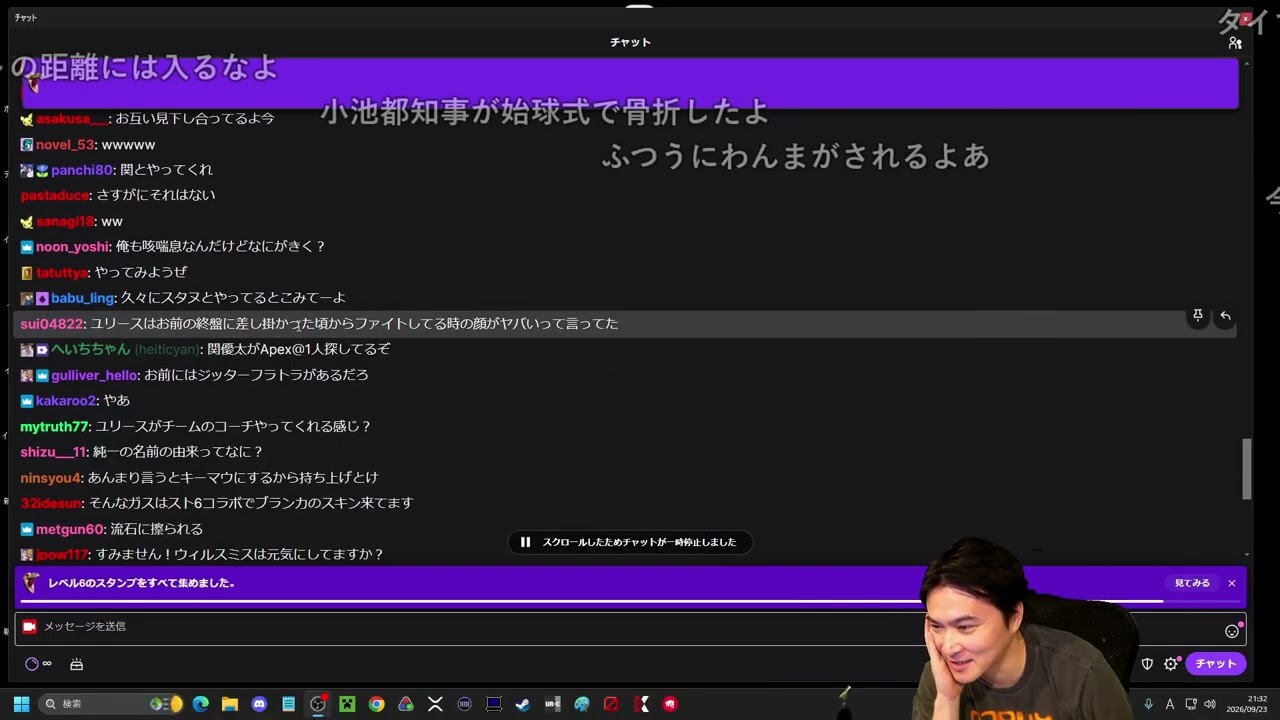Click username gulliver_hello

click(x=94, y=375)
